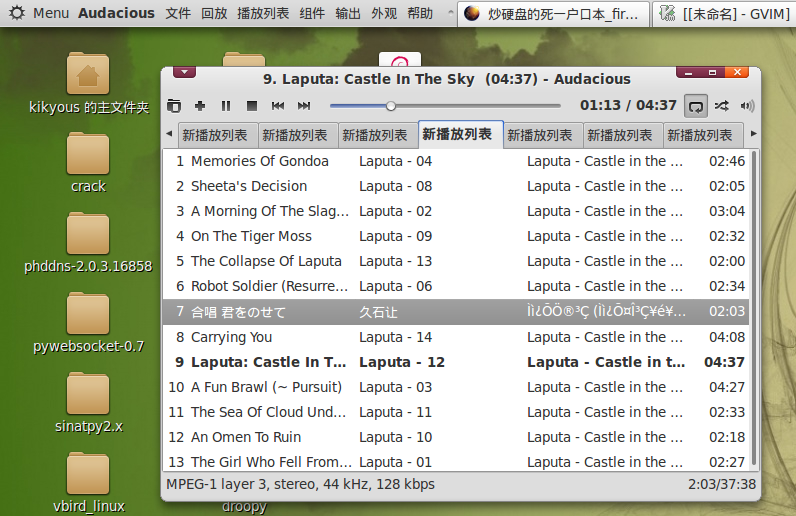The height and width of the screenshot is (516, 796).
Task: Open the 帮助 menu
Action: 420,13
